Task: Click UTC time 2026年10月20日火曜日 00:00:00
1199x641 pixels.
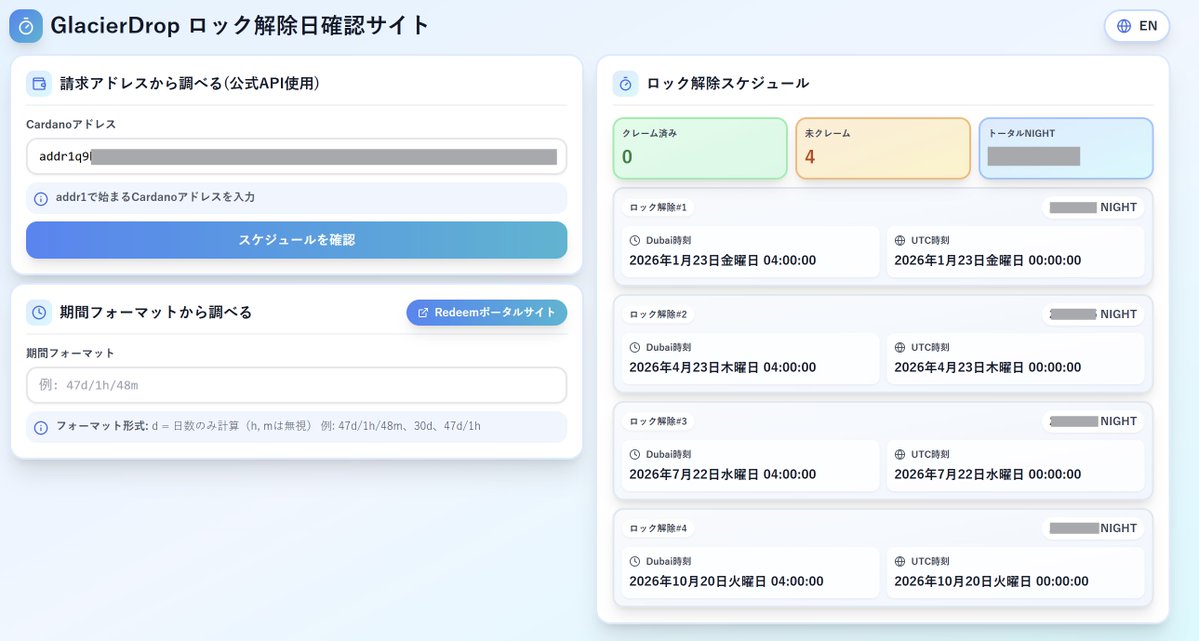Action: coord(992,581)
